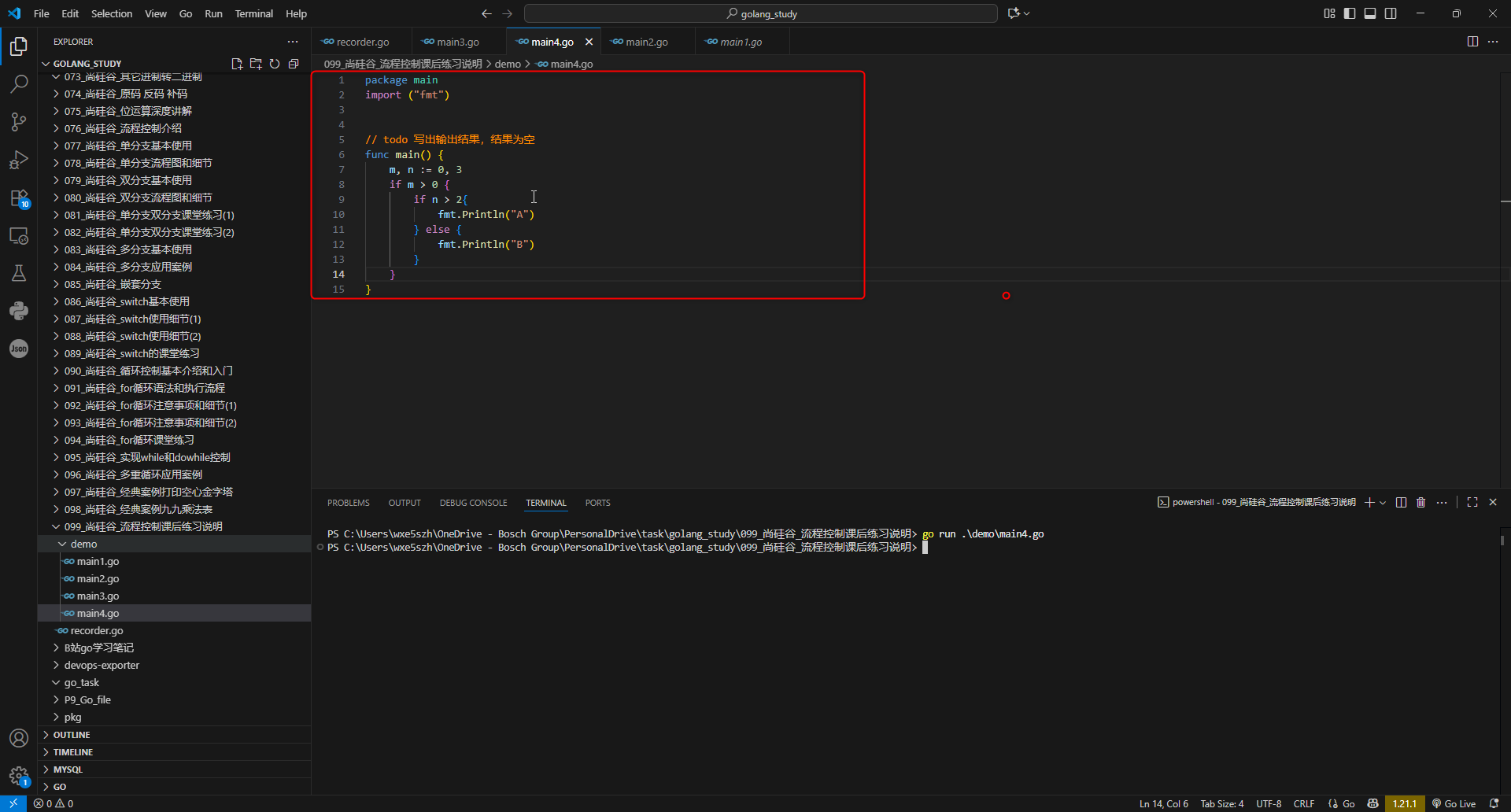Screen dimensions: 1511x812
Task: Open Explorer views and more actions menu
Action: (293, 42)
